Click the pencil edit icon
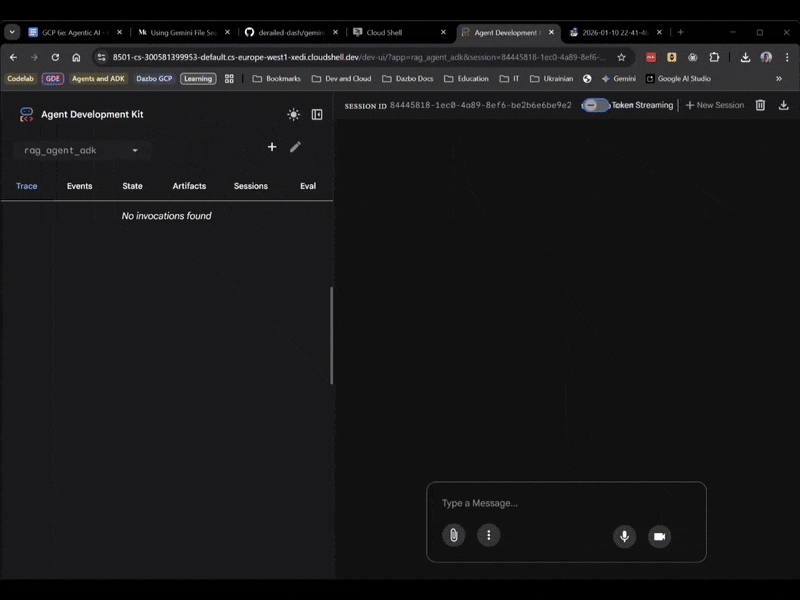 [295, 147]
